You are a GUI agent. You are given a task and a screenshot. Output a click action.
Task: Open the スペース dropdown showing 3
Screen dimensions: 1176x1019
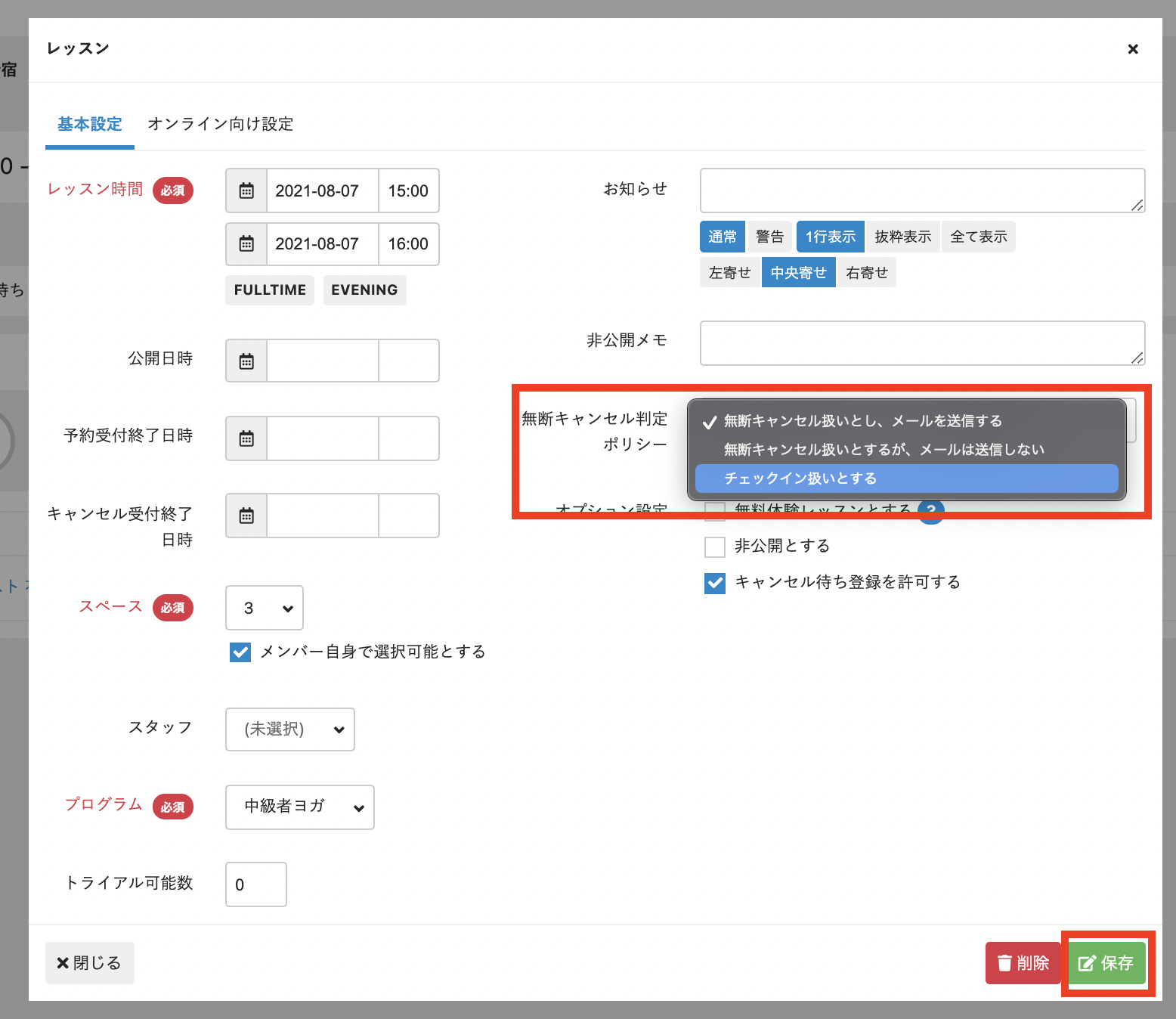tap(265, 608)
